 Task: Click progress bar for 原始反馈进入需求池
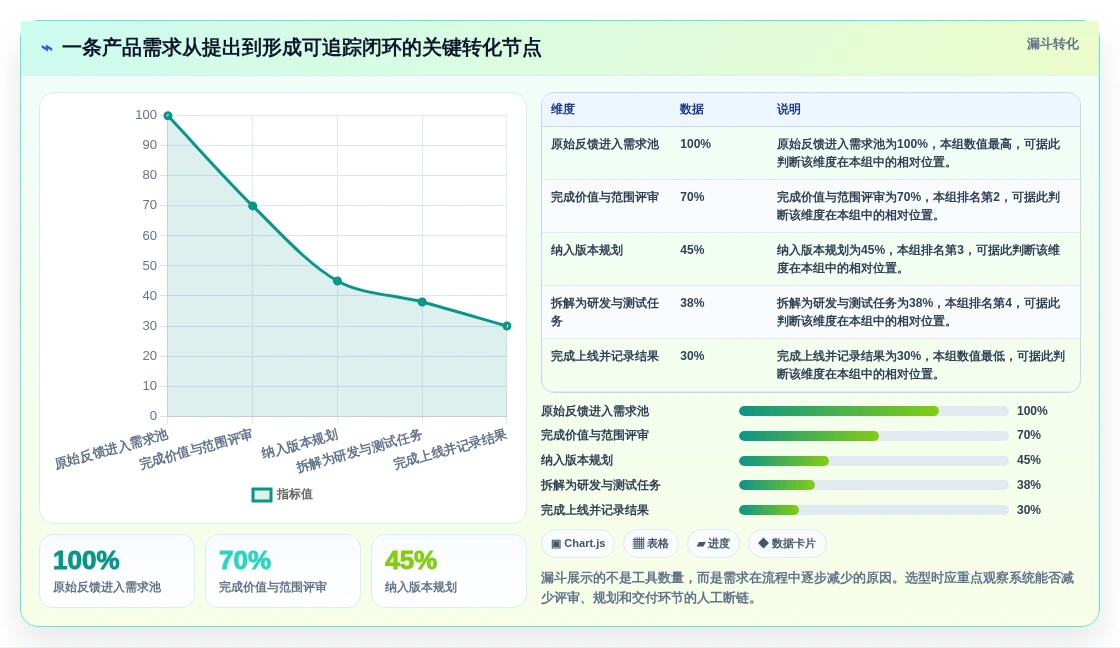point(874,412)
